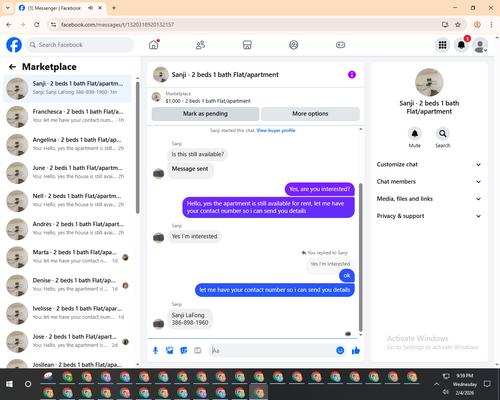Click the Sanji LaFong phone number message
The height and width of the screenshot is (400, 500).
click(190, 319)
